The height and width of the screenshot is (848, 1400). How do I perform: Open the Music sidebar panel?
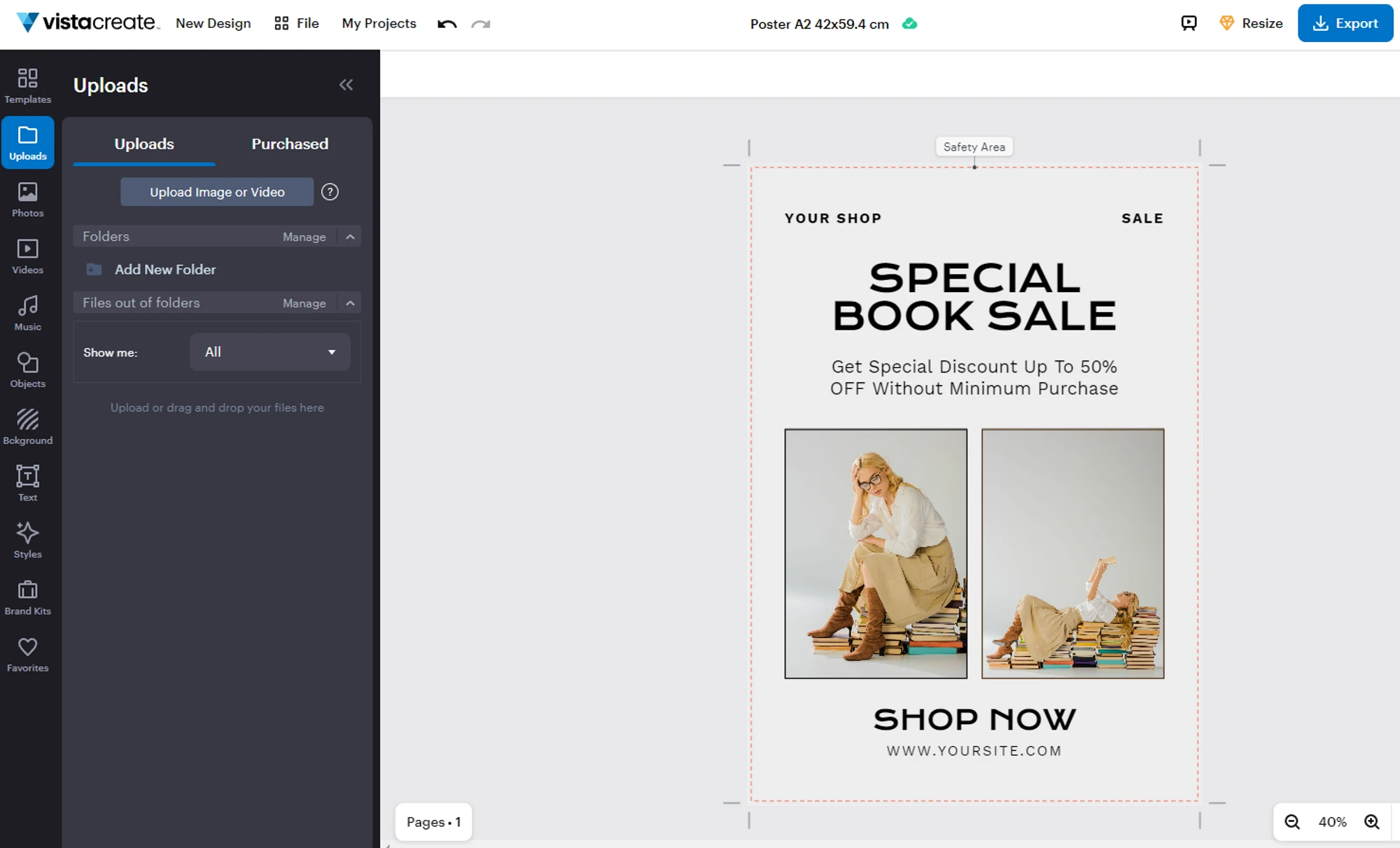click(x=27, y=313)
